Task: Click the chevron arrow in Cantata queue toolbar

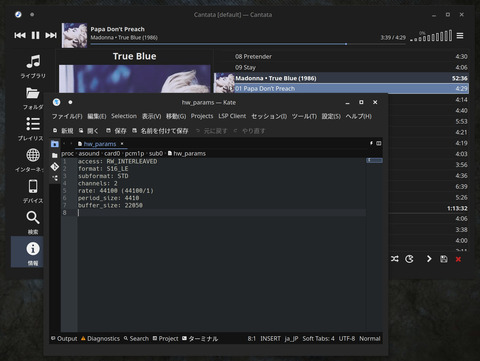Action: [x=429, y=259]
